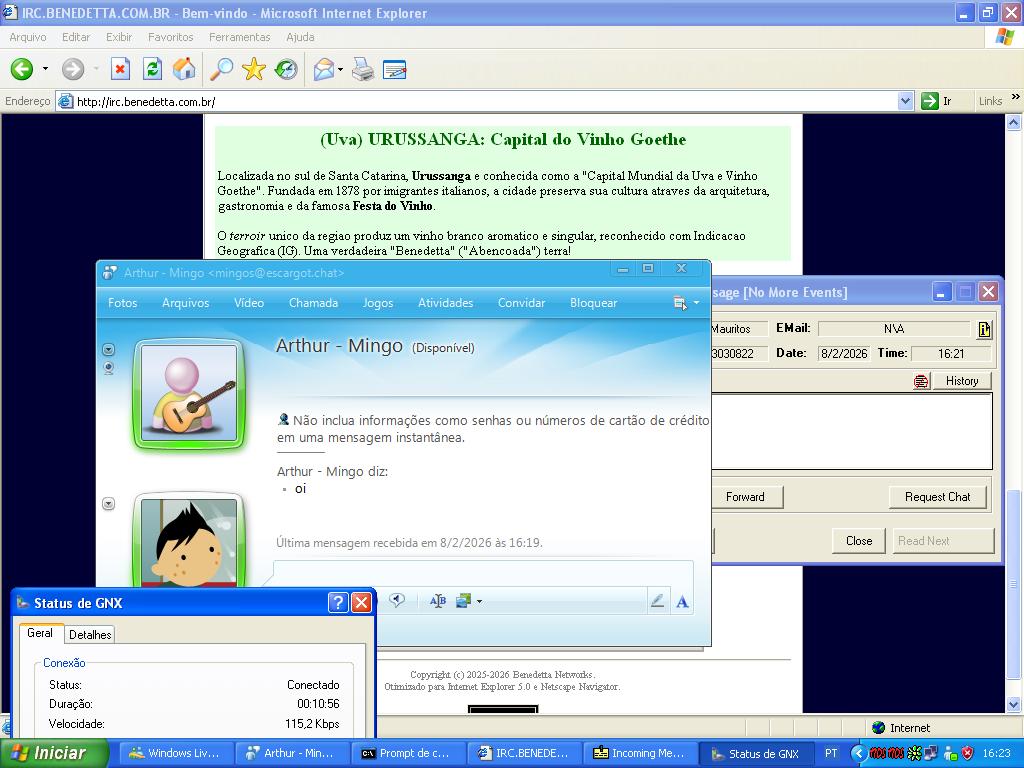Image resolution: width=1024 pixels, height=768 pixels.
Task: Open the Mail button dropdown arrow
Action: click(341, 69)
